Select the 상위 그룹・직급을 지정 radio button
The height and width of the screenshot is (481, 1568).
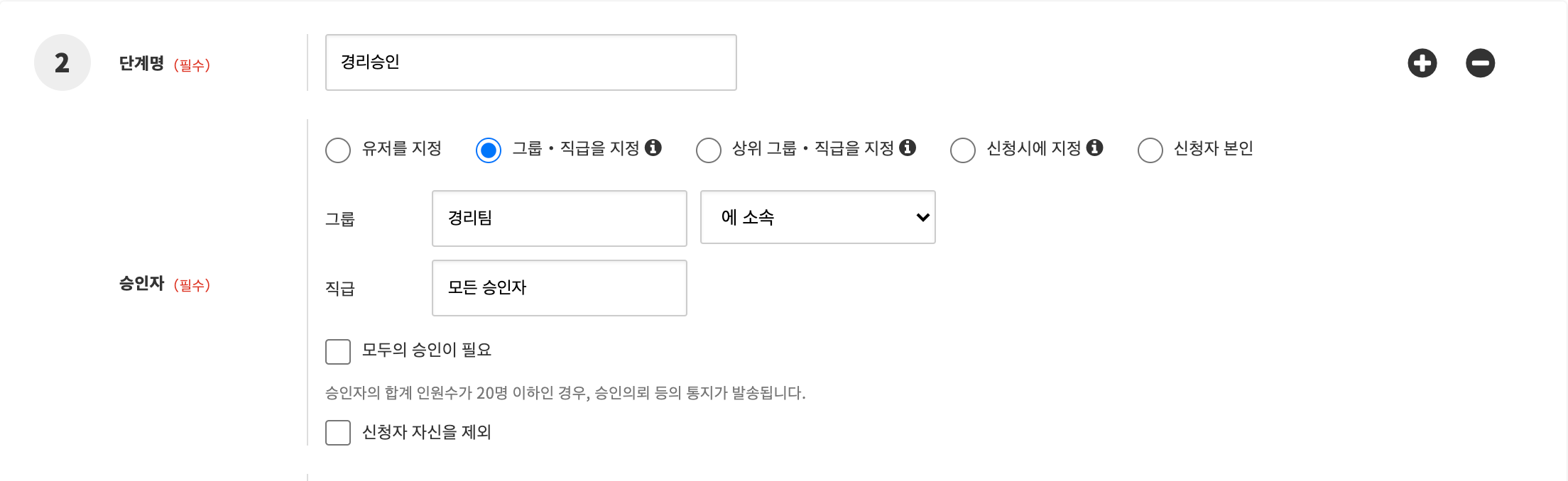709,150
